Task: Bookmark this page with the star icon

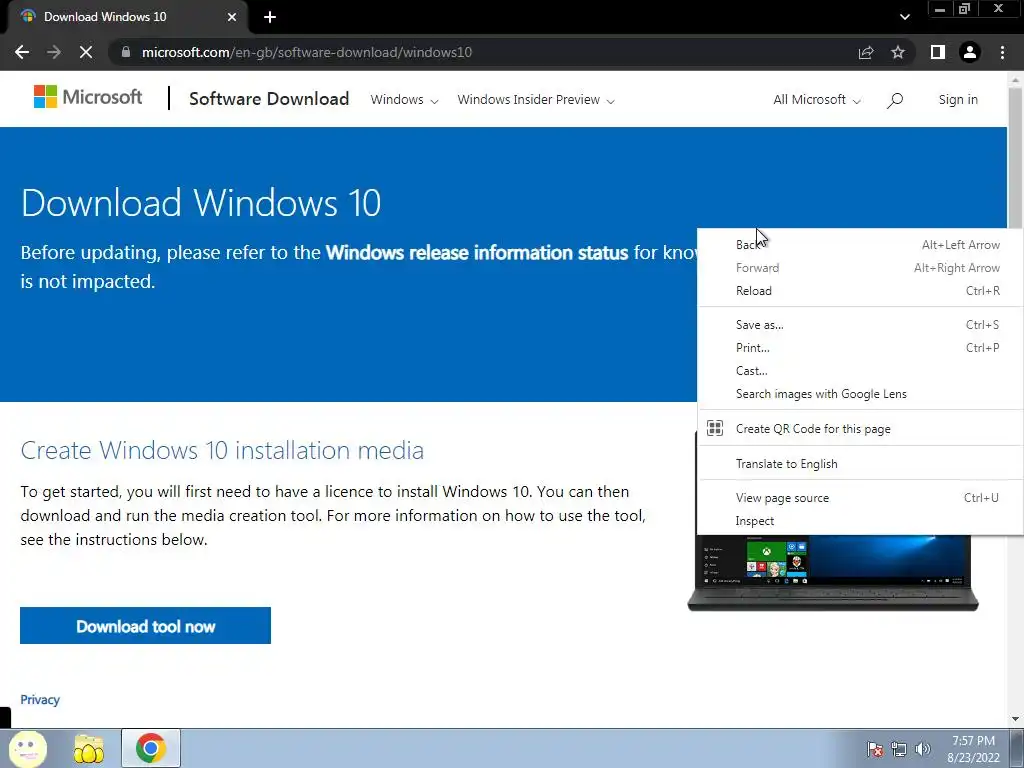Action: 898,52
